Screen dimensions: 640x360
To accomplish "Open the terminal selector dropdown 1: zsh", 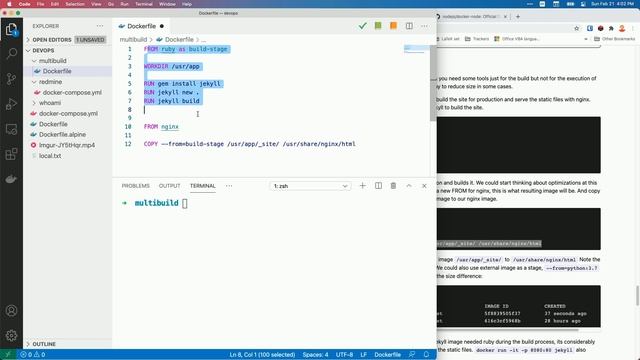I will click(x=310, y=186).
